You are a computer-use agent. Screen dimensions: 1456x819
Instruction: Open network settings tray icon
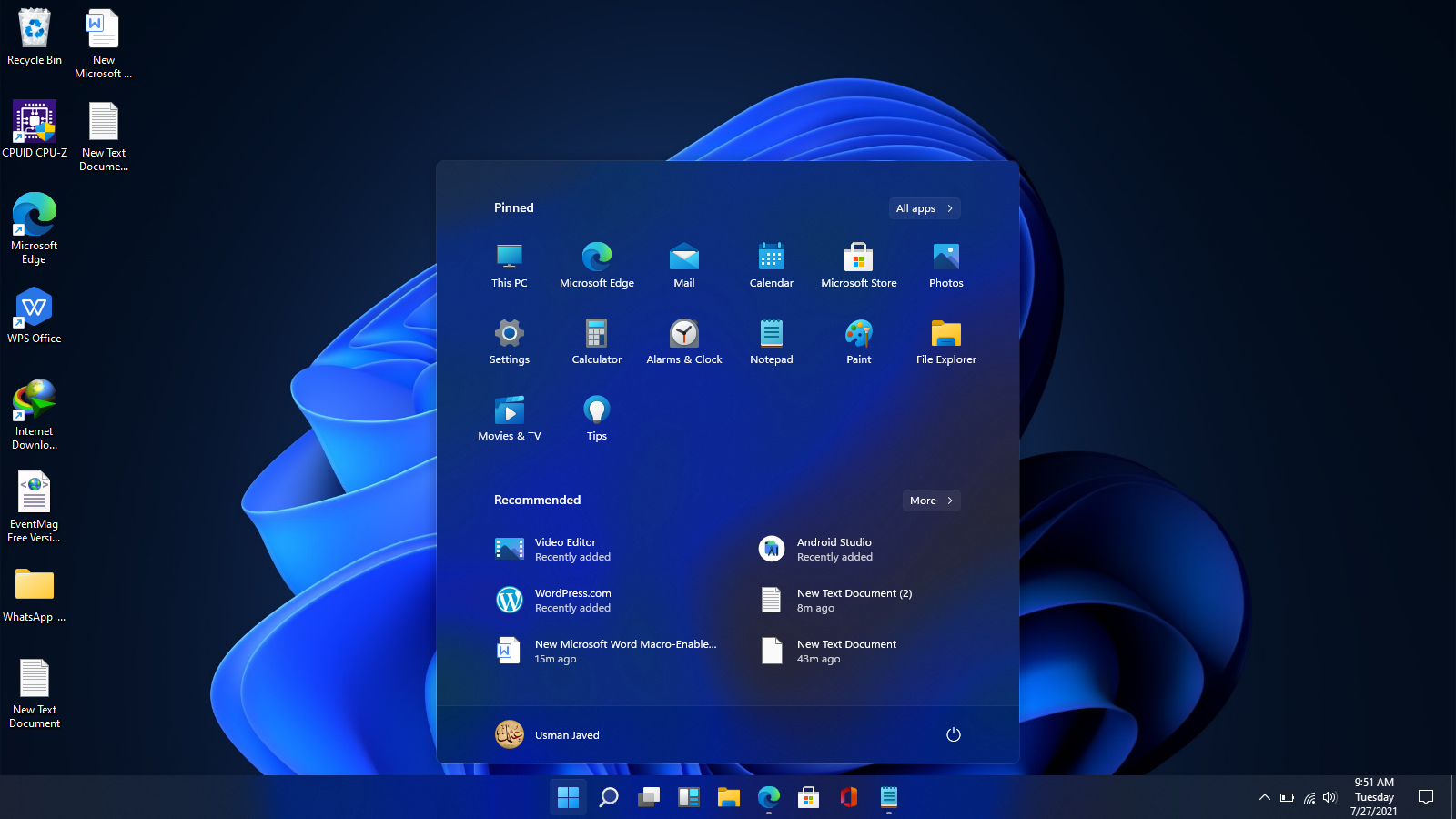(x=1309, y=798)
